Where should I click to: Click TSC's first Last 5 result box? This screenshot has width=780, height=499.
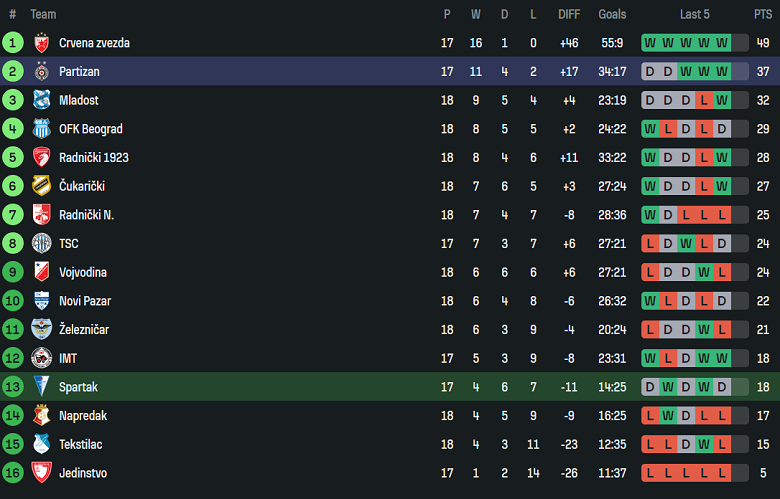pyautogui.click(x=651, y=244)
